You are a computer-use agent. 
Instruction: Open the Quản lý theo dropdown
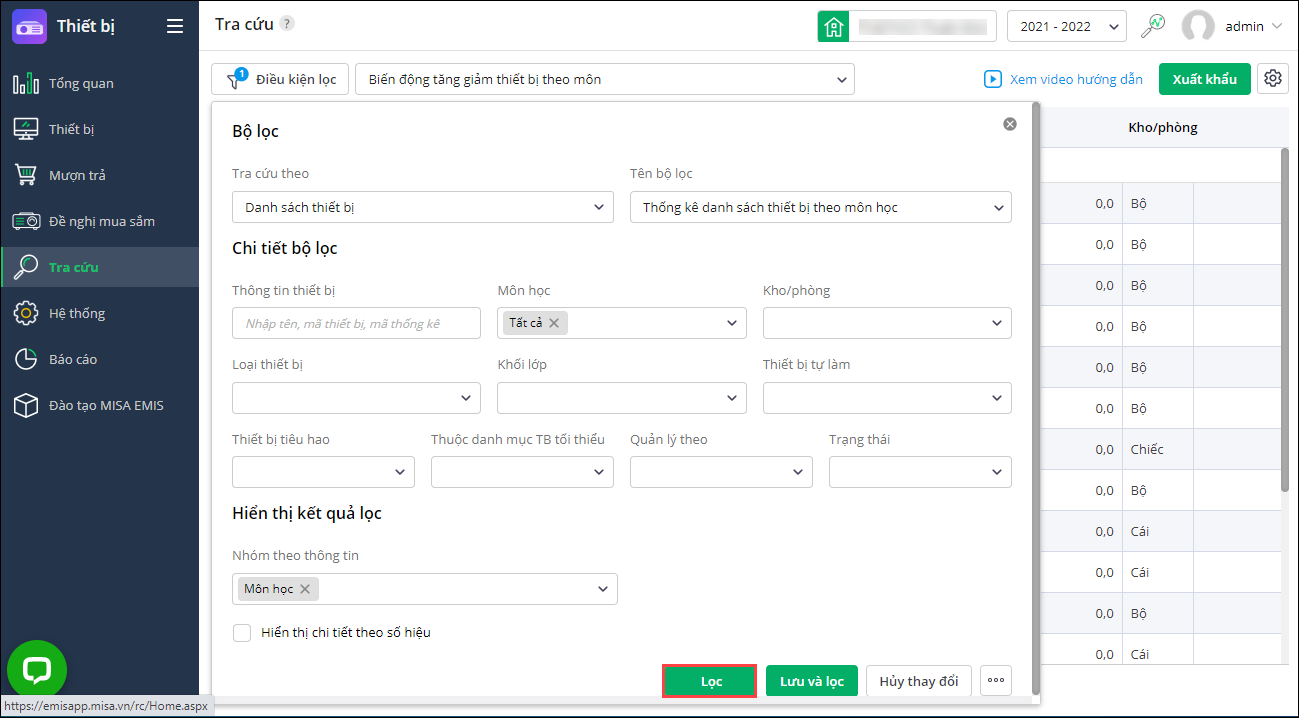pyautogui.click(x=721, y=472)
